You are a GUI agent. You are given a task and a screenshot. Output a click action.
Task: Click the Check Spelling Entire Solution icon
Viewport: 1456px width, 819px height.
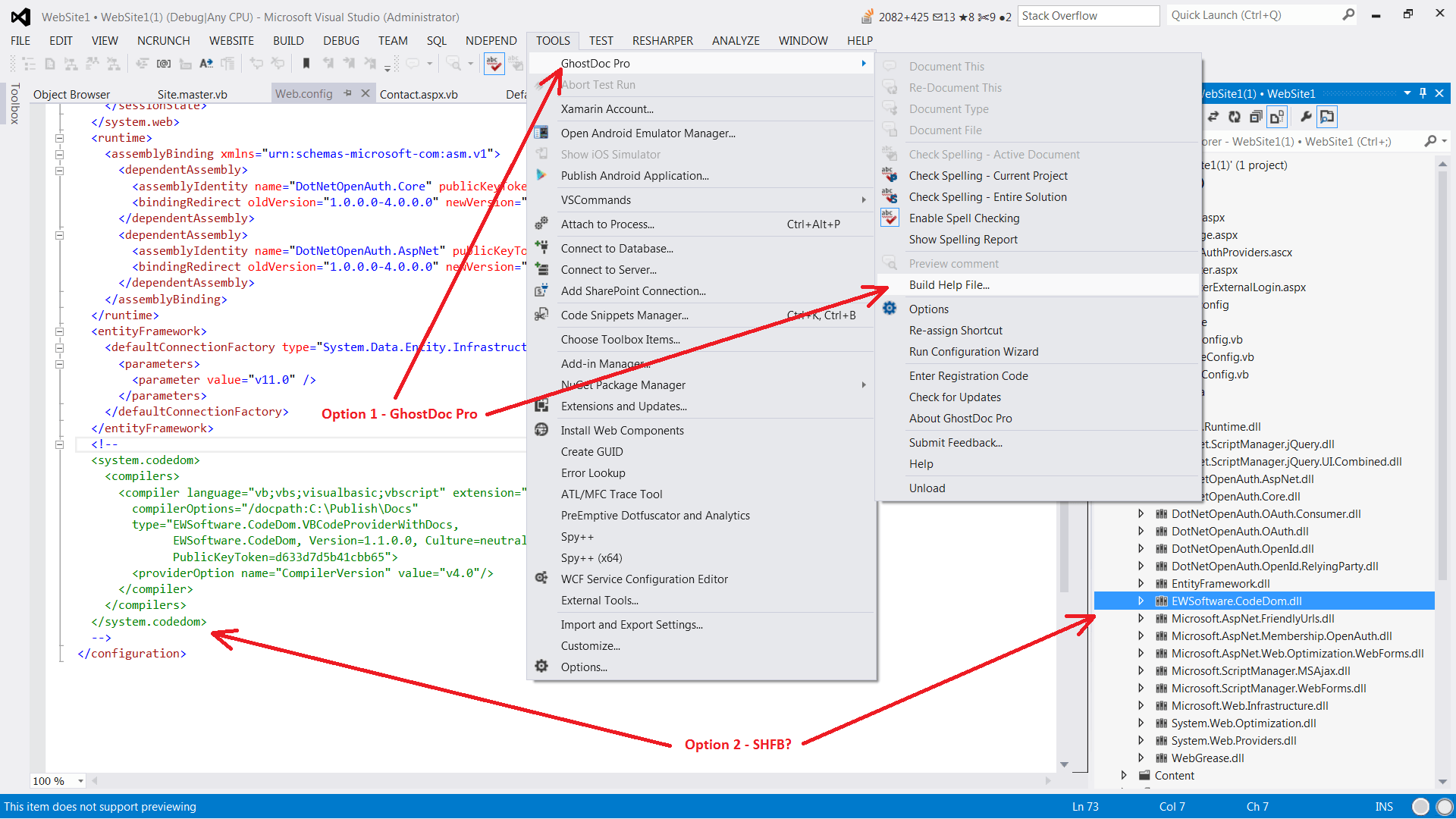[890, 196]
